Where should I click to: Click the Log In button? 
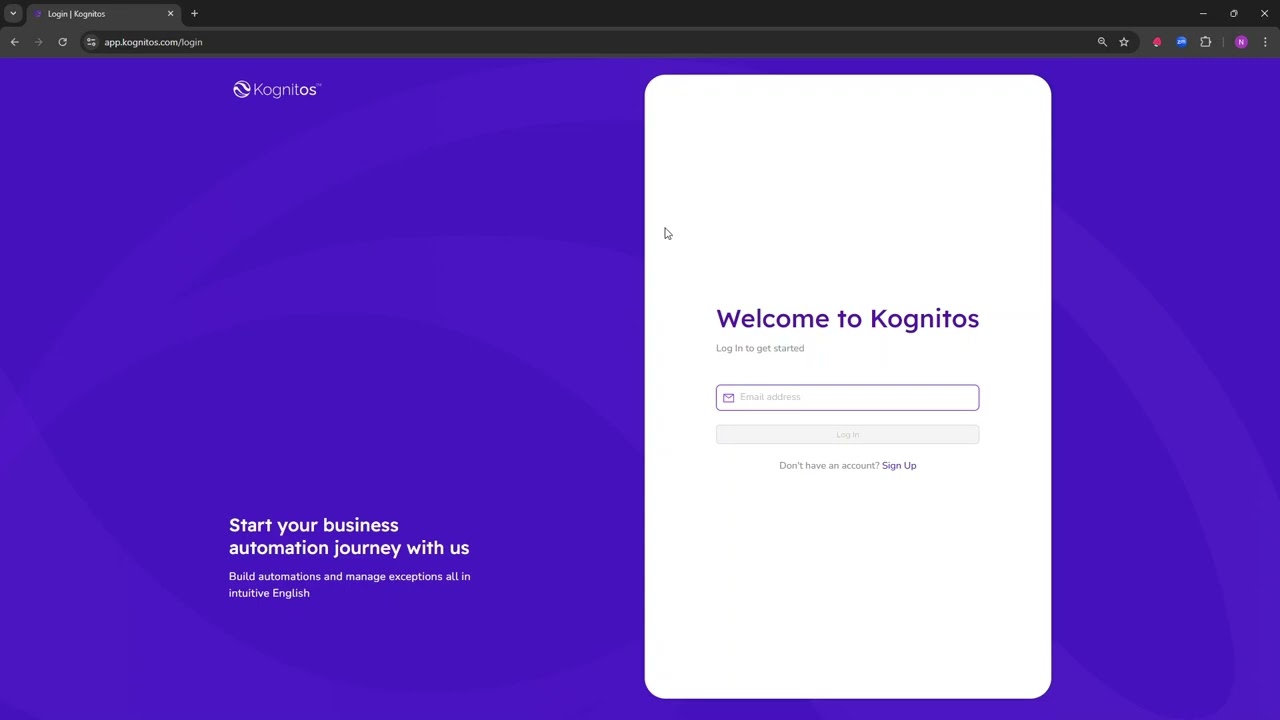[x=847, y=434]
